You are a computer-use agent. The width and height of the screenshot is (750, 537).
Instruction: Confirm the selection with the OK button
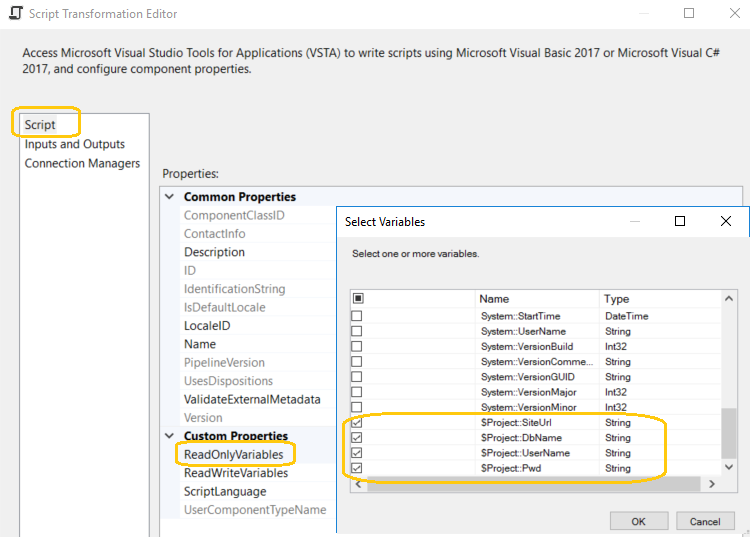point(639,521)
